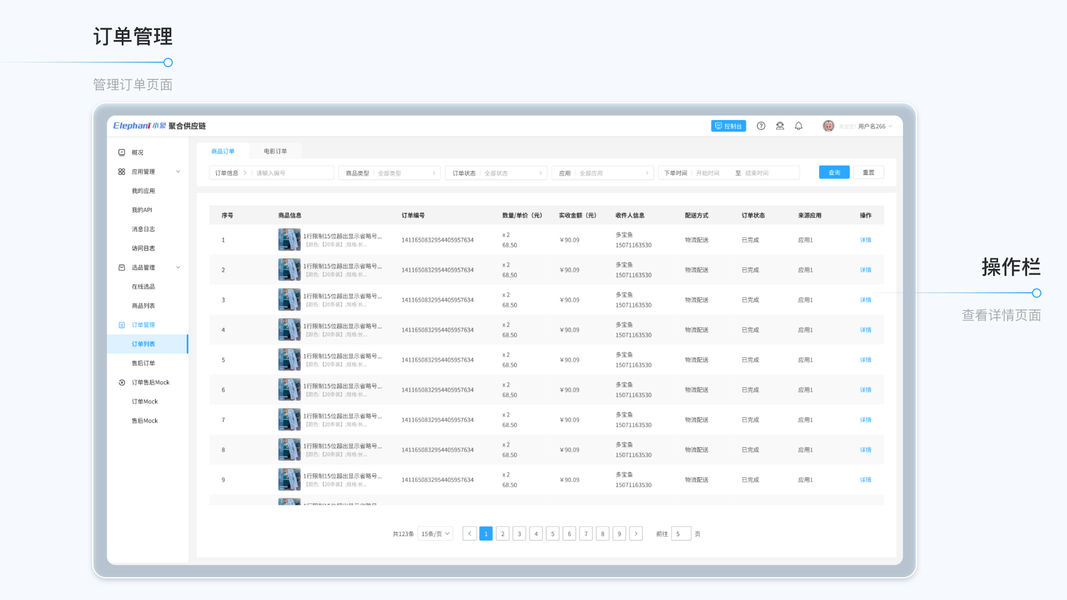Open the customer service headset icon

pos(780,126)
